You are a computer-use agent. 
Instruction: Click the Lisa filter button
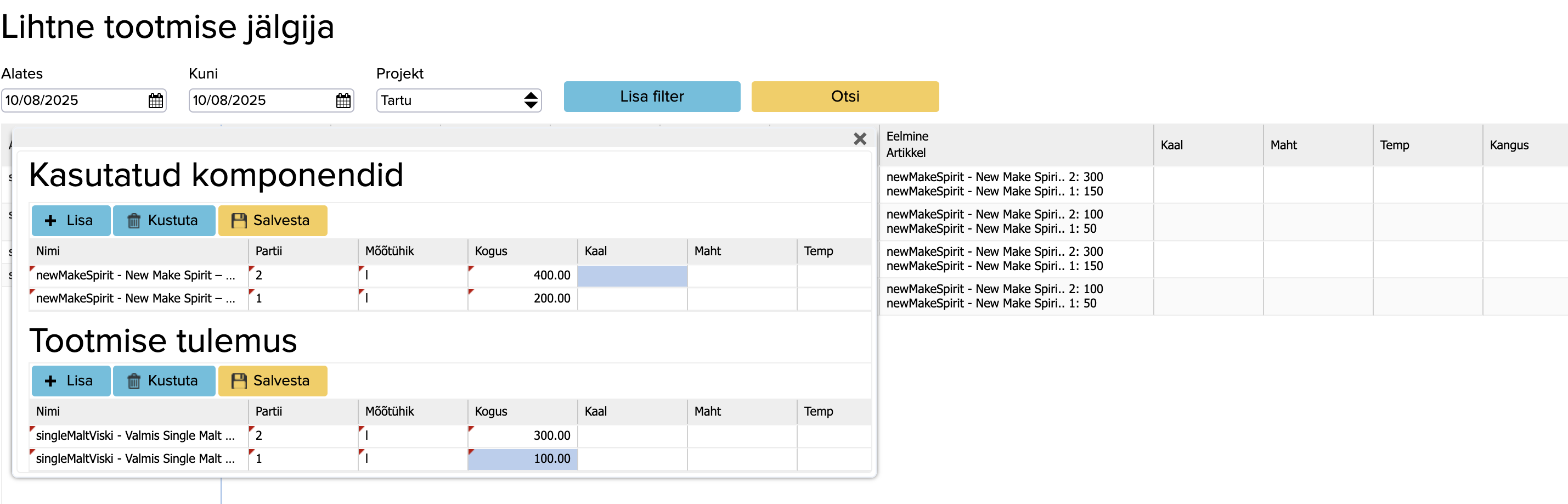click(651, 97)
